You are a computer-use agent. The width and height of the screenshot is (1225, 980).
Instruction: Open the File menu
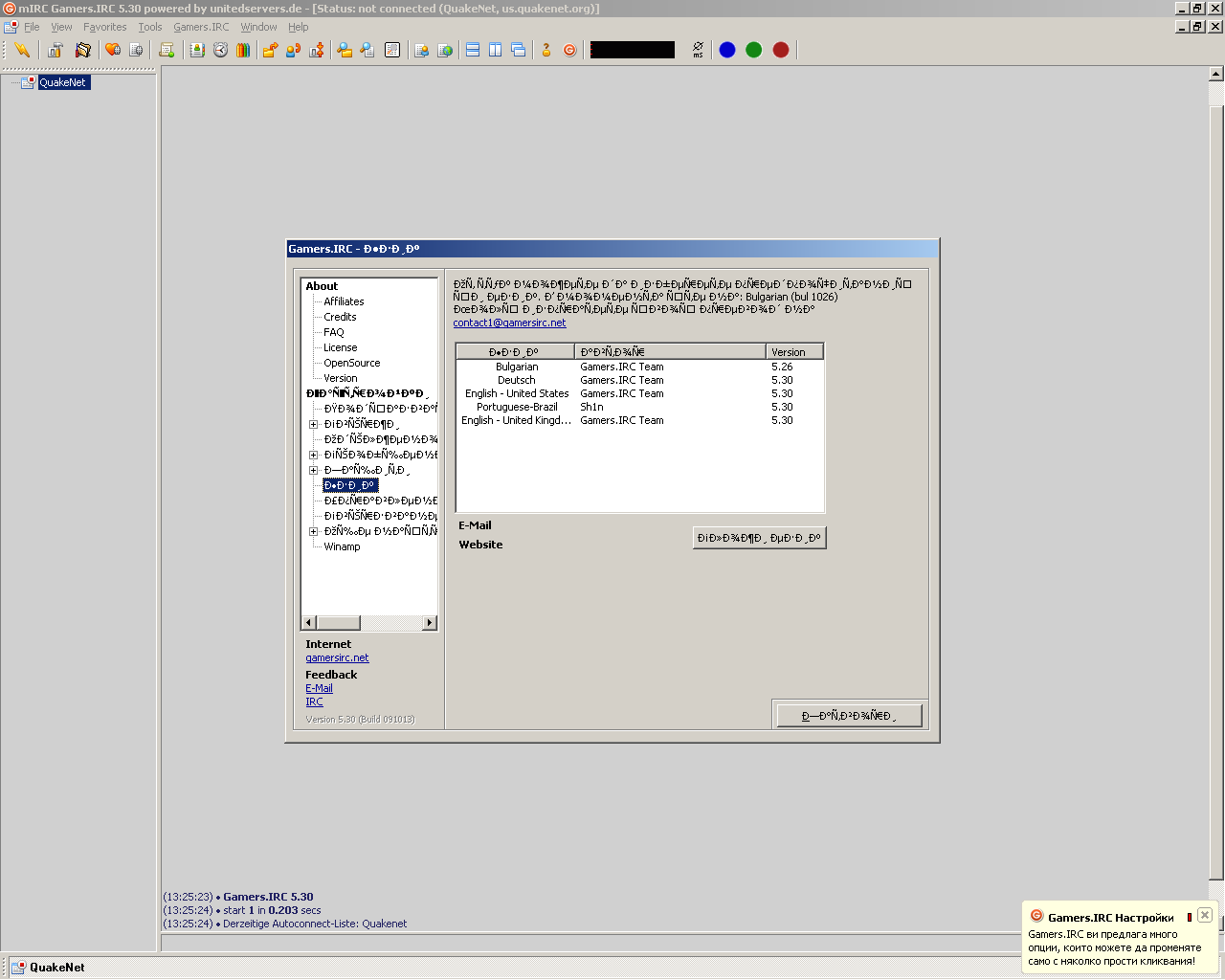click(32, 27)
